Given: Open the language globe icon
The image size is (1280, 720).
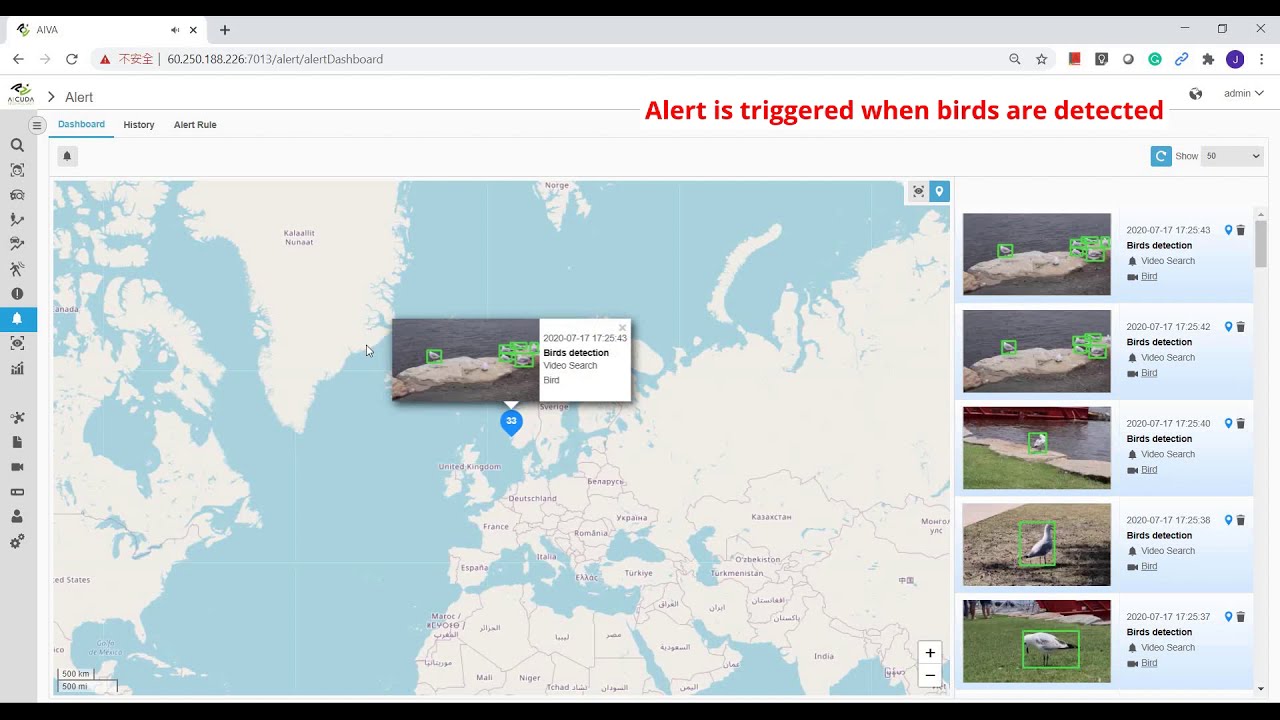Looking at the screenshot, I should click(1195, 94).
